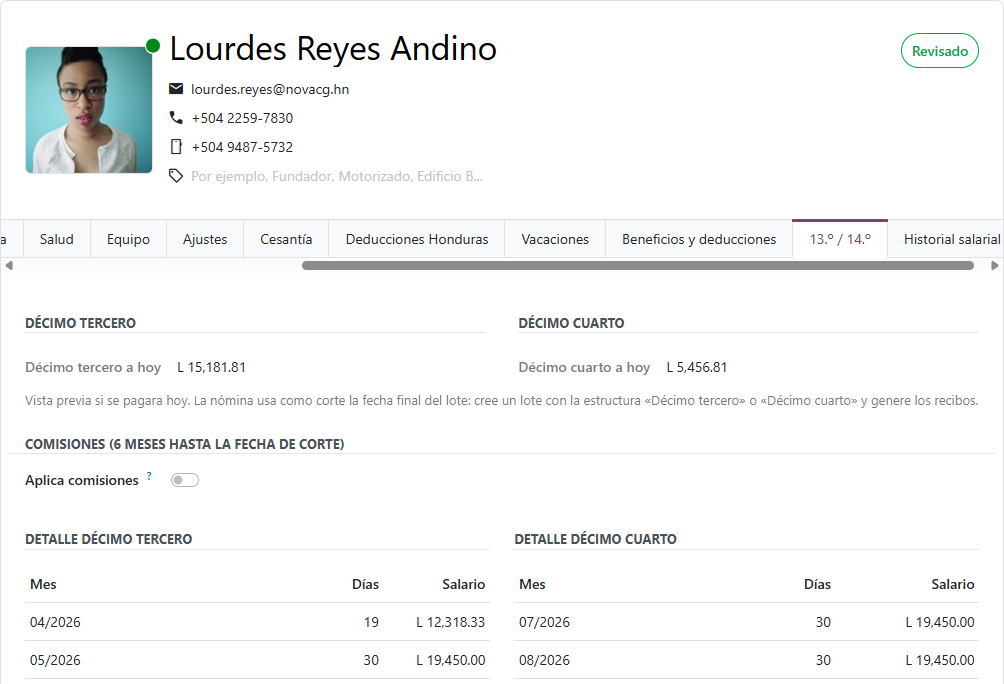Click the 07/2026 row in Detalle décimo cuarto
The height and width of the screenshot is (684, 1004).
747,622
